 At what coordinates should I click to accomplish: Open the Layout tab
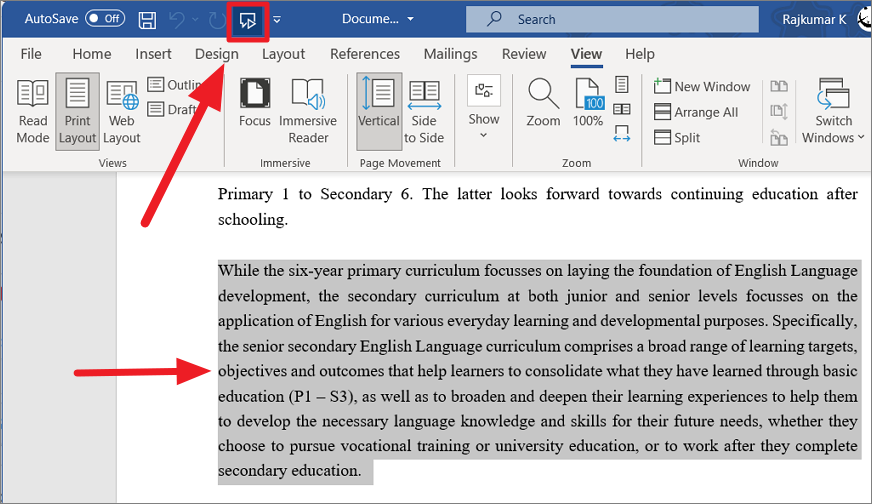click(x=284, y=54)
